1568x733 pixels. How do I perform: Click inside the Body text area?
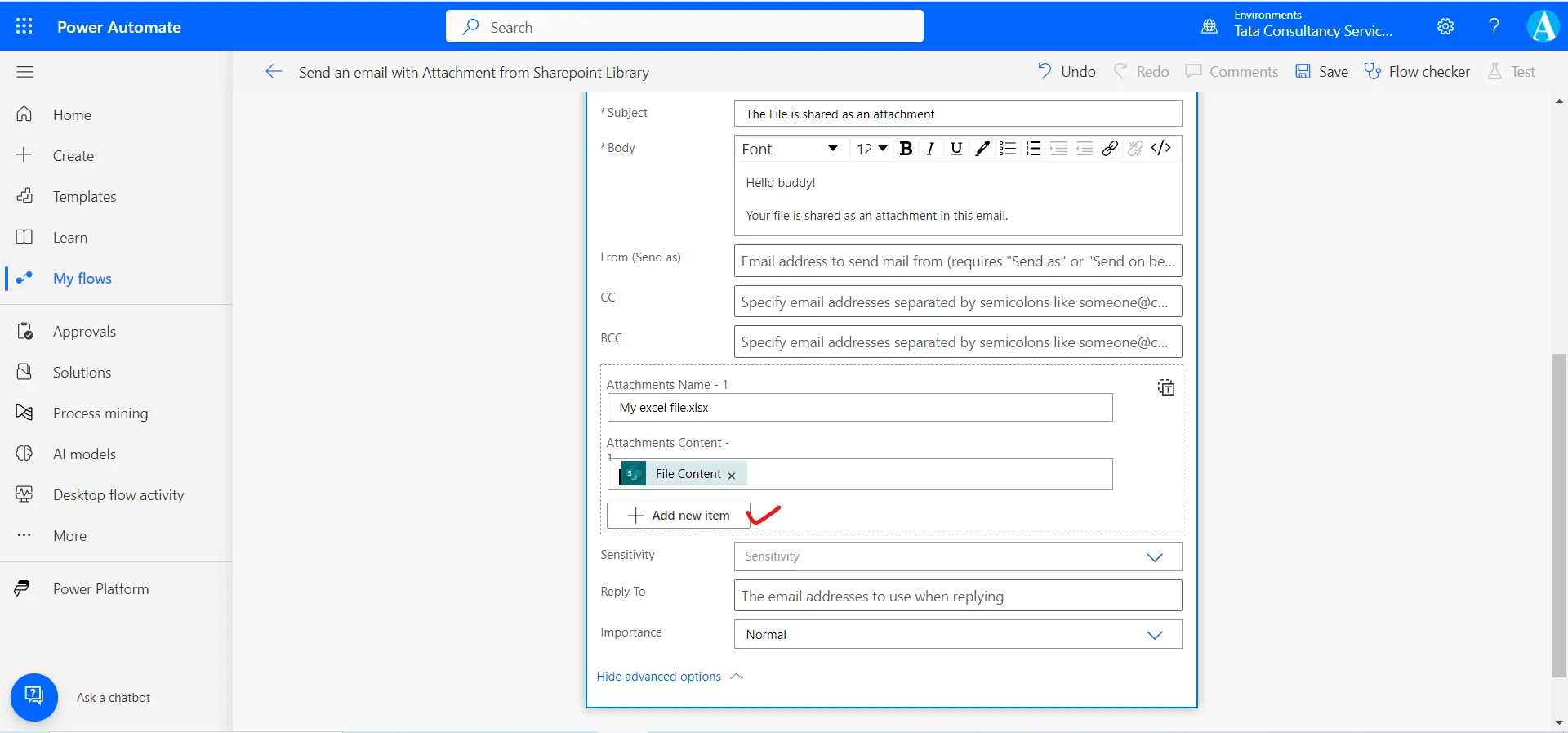point(958,199)
